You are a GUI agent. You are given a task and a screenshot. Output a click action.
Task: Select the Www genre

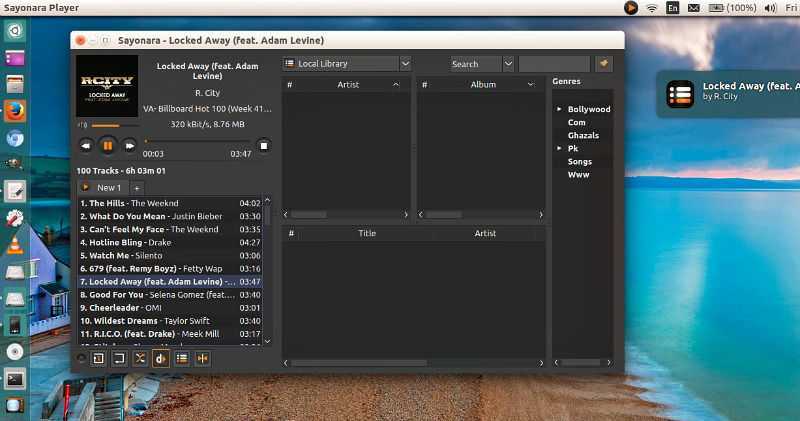tap(579, 175)
